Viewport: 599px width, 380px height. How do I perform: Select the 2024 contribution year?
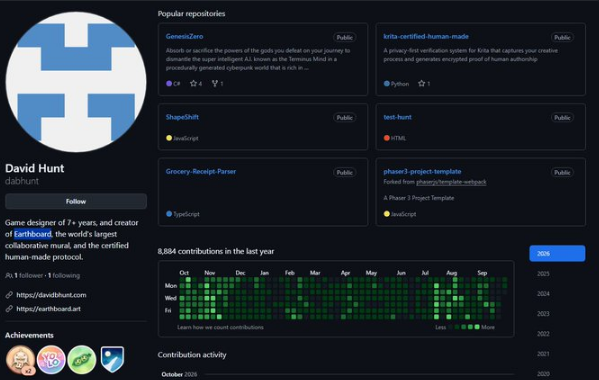[543, 294]
